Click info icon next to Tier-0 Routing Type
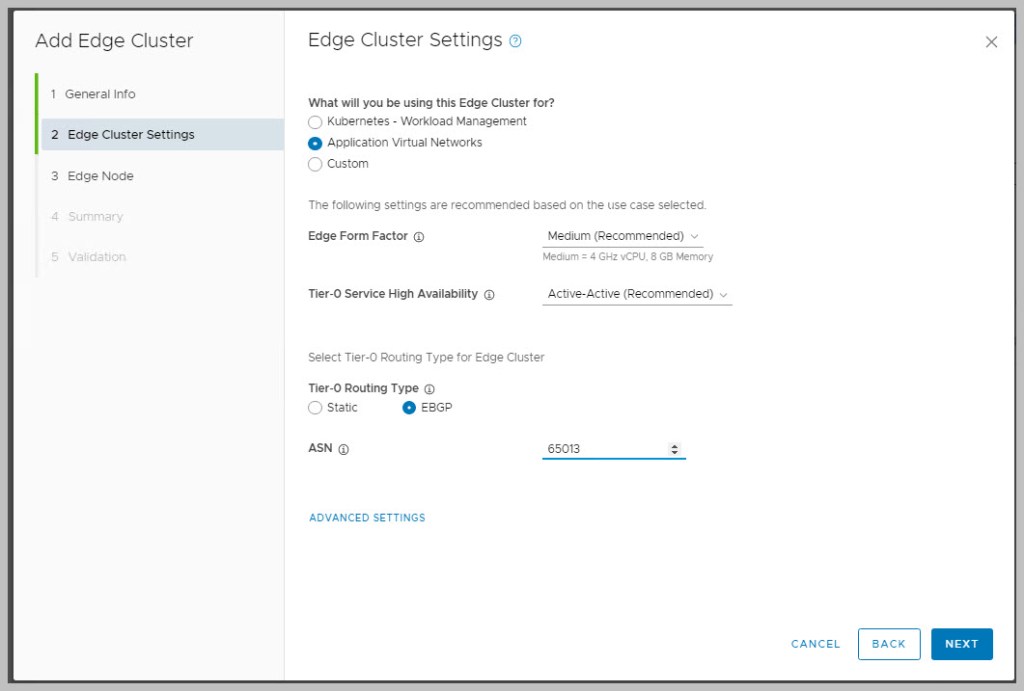Viewport: 1024px width, 691px height. (x=429, y=388)
